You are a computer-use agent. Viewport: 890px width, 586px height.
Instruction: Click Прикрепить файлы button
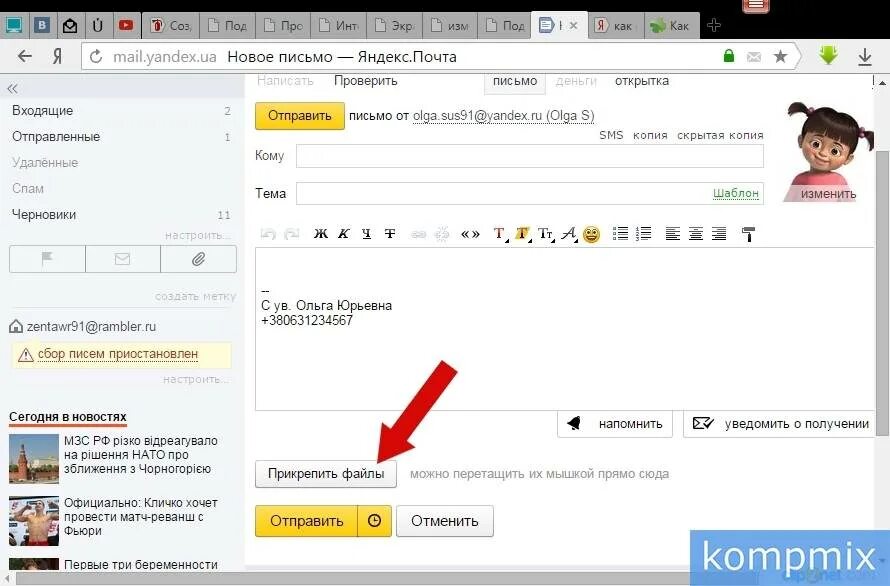[x=326, y=474]
